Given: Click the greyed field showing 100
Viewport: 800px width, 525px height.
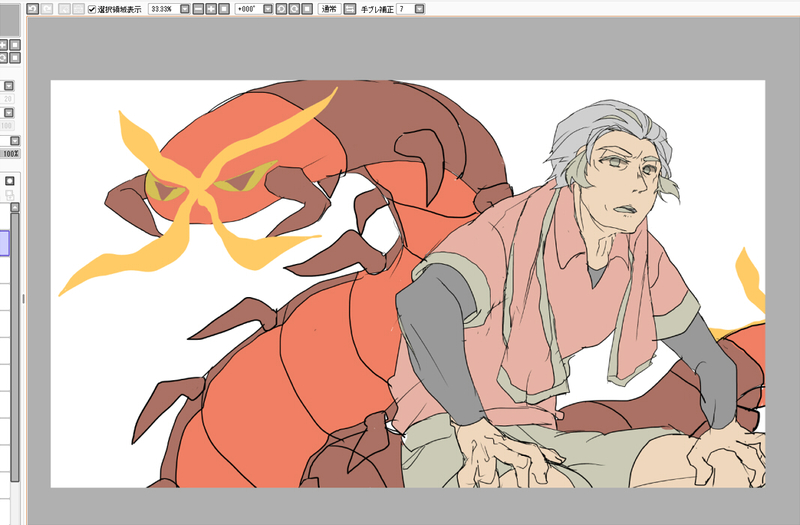Looking at the screenshot, I should pos(7,126).
